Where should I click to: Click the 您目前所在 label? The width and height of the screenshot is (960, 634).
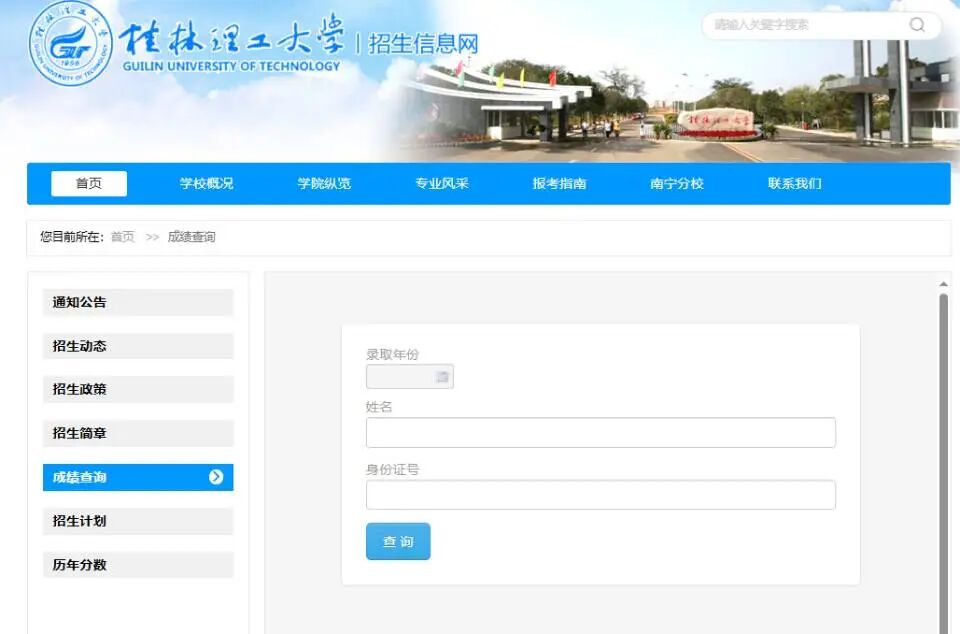pyautogui.click(x=72, y=237)
